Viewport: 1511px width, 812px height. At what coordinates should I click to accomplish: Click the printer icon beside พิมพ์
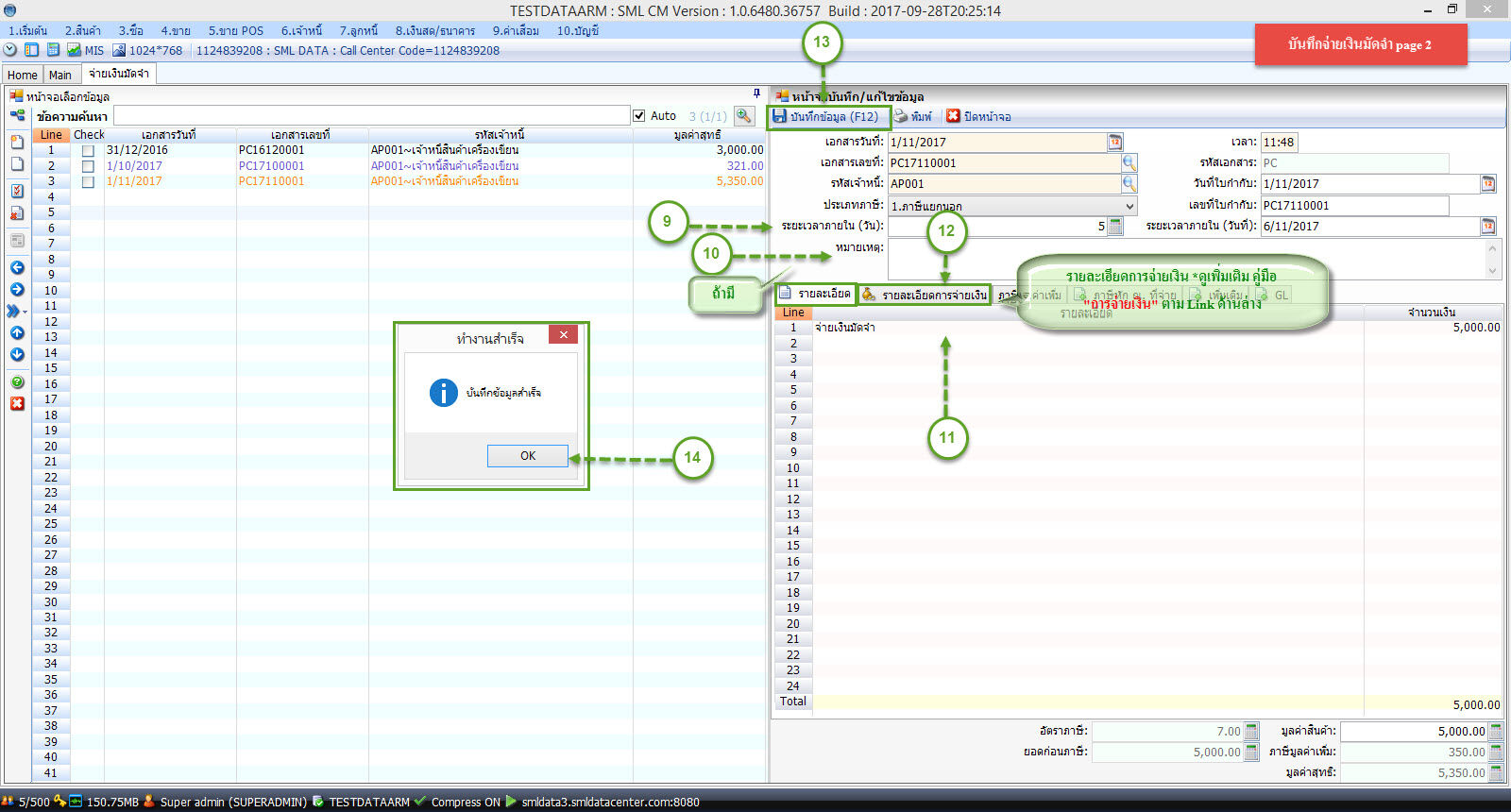click(x=901, y=116)
